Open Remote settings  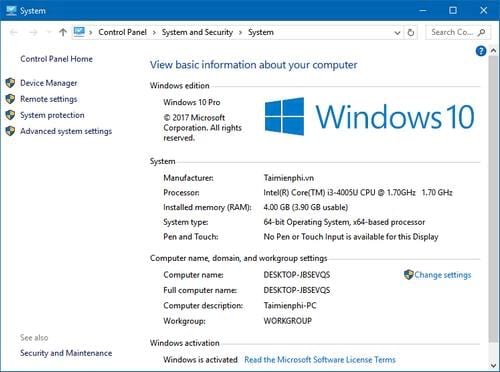click(49, 99)
